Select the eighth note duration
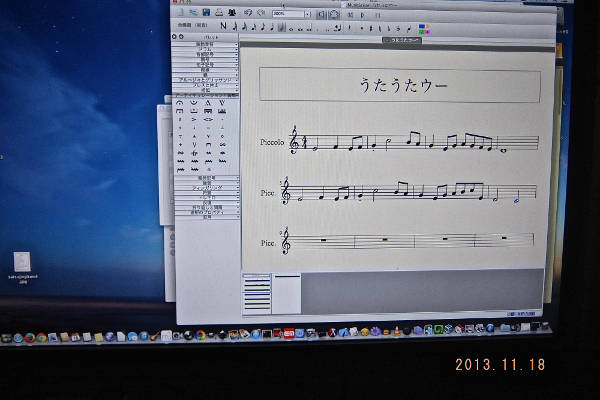The image size is (600, 400). [263, 27]
